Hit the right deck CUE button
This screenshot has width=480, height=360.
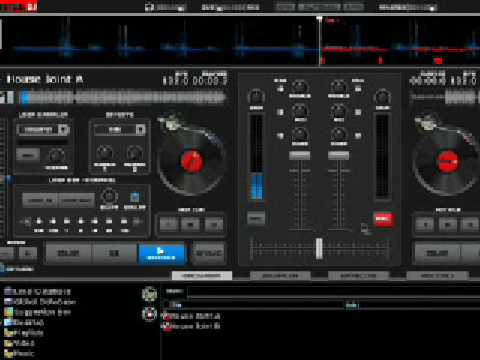[x=437, y=253]
